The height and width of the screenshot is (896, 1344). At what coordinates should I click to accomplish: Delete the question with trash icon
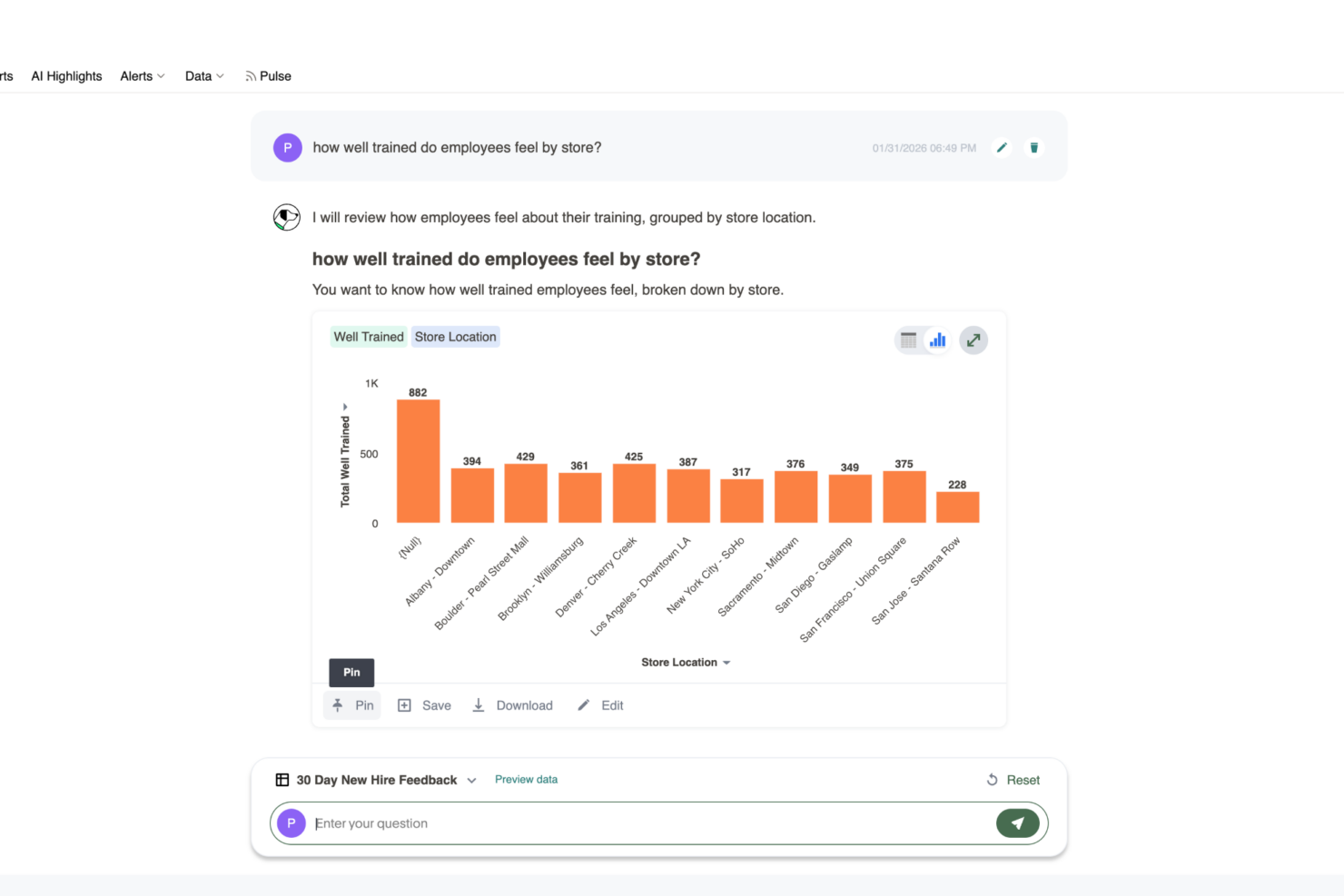1033,148
